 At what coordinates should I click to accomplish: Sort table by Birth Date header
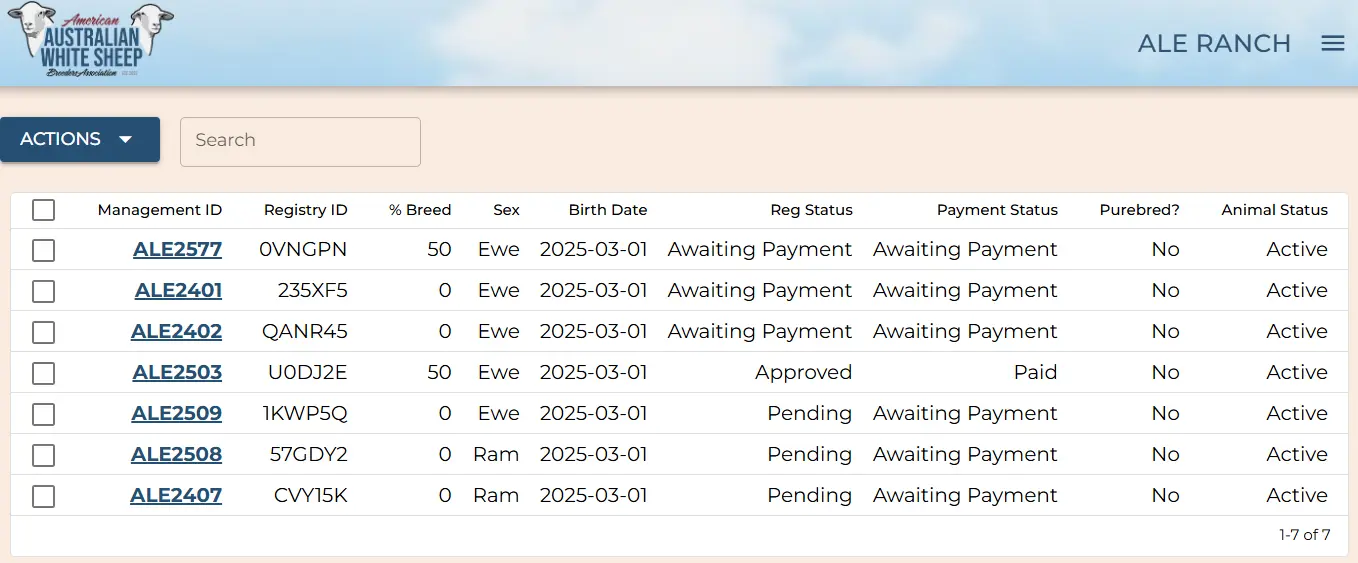click(607, 210)
